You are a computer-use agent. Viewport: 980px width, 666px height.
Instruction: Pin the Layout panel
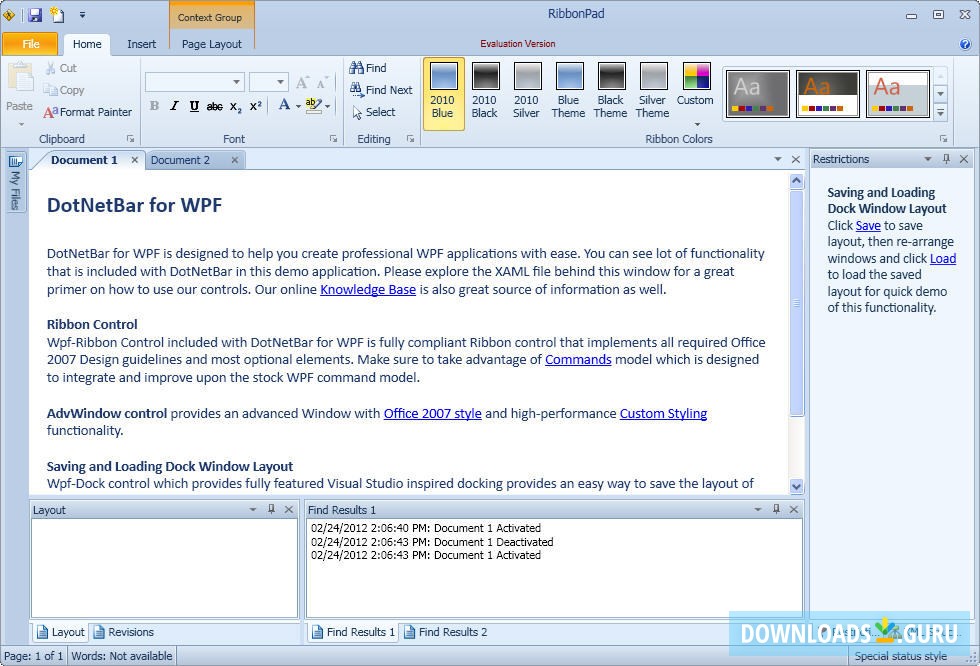click(x=271, y=509)
